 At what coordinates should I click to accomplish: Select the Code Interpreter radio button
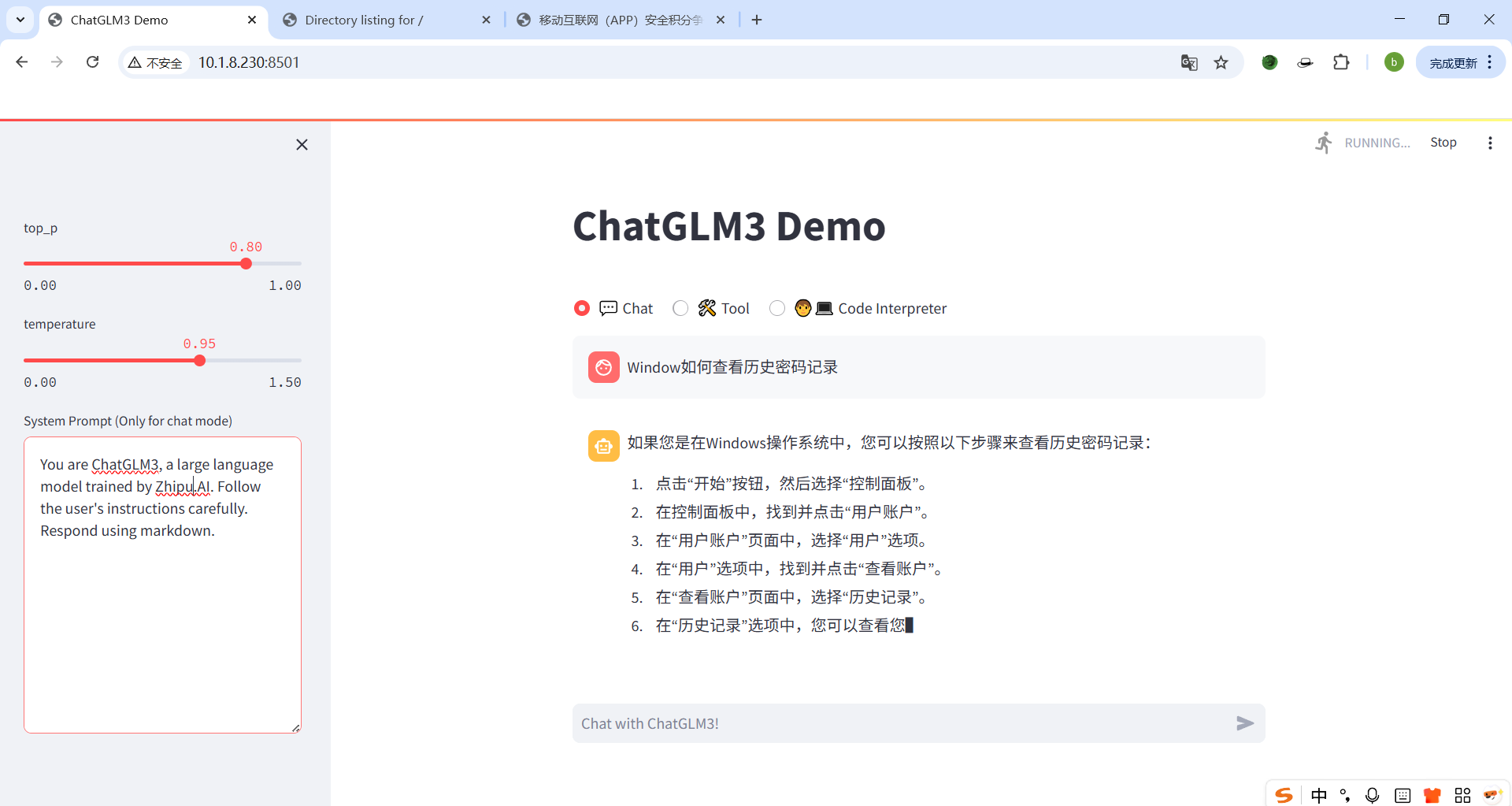[x=777, y=308]
